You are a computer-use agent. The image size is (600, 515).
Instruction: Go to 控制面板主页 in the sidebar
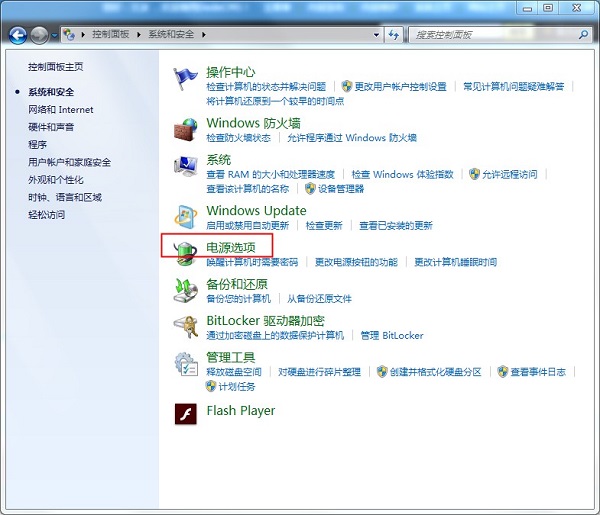click(56, 67)
